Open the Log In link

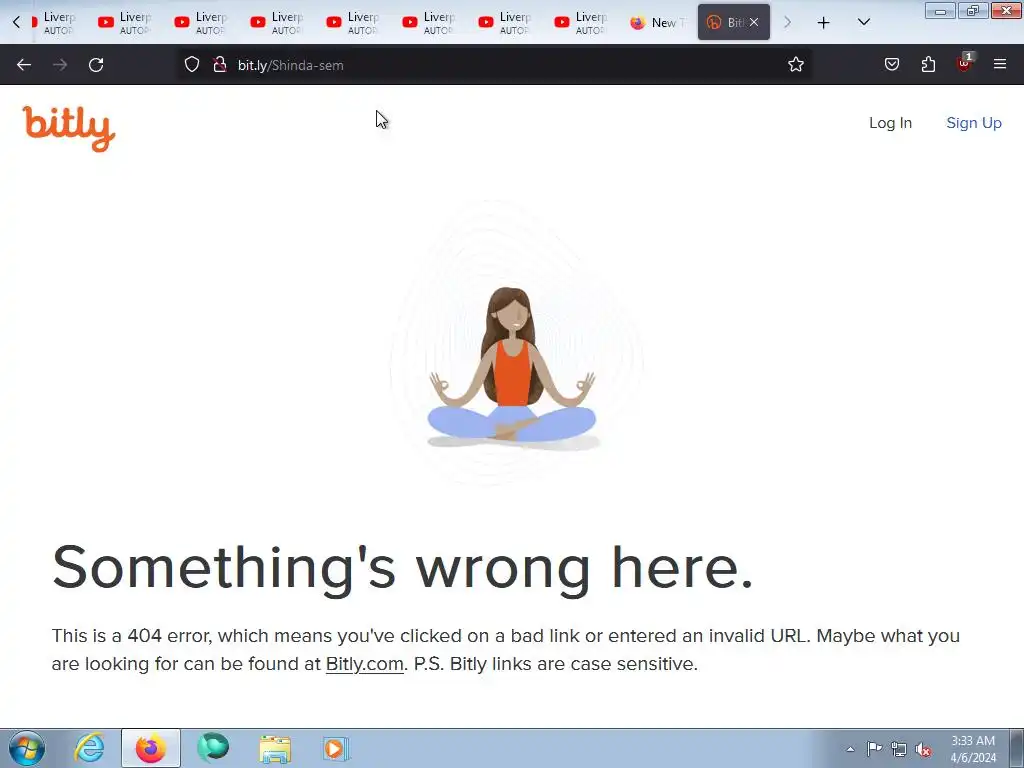click(x=890, y=123)
